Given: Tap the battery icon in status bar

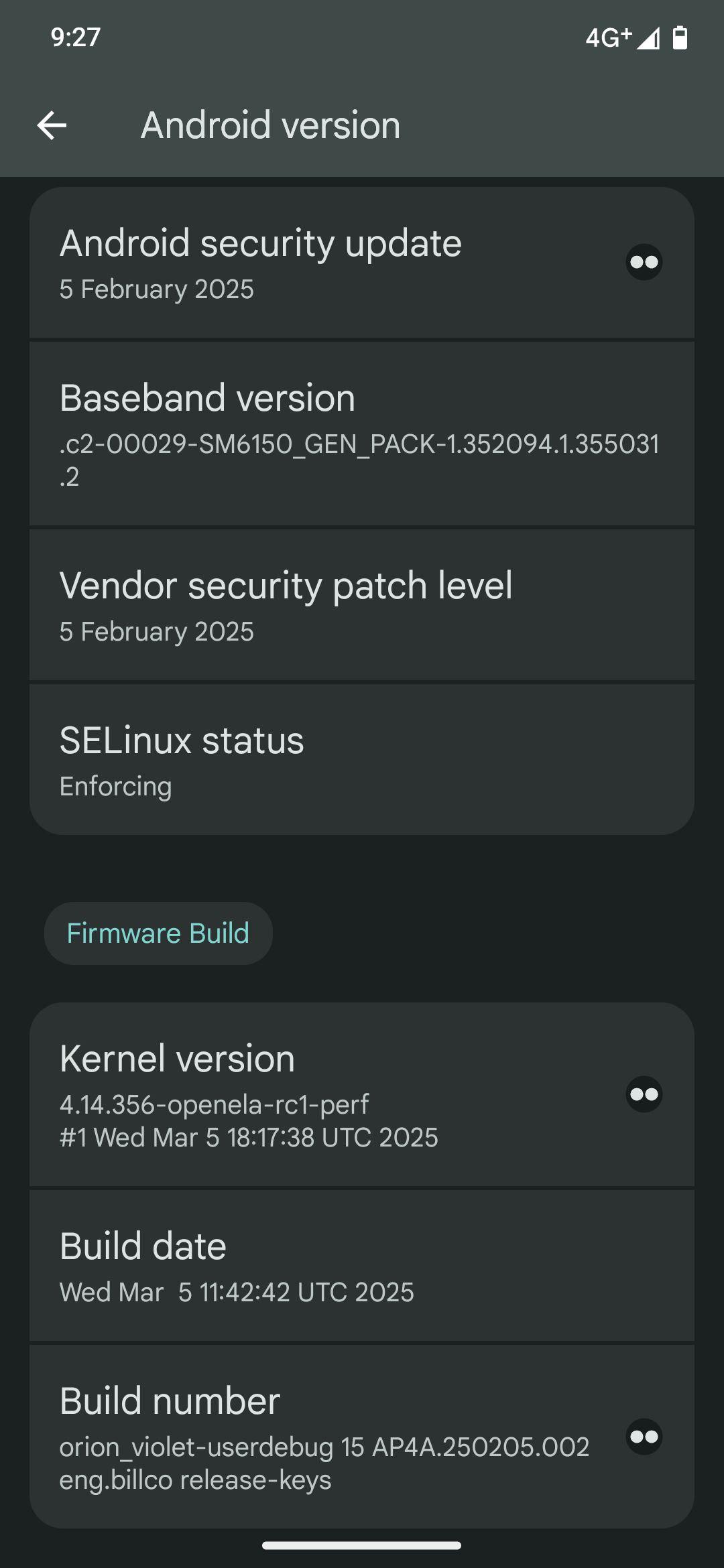Looking at the screenshot, I should pyautogui.click(x=680, y=38).
